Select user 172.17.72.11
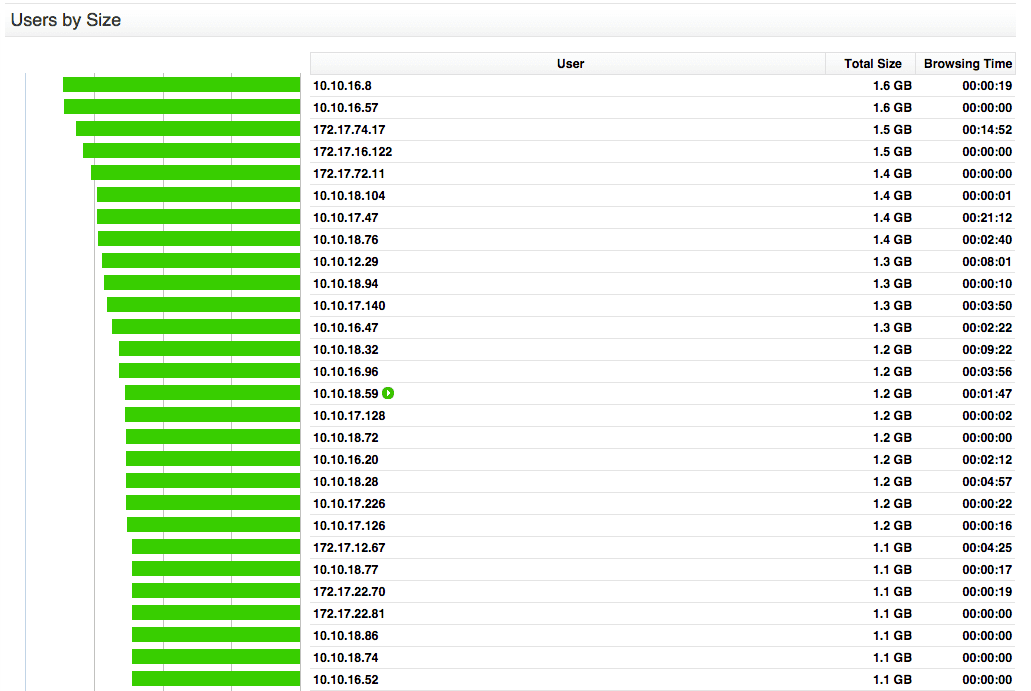The height and width of the screenshot is (691, 1031). pyautogui.click(x=348, y=174)
